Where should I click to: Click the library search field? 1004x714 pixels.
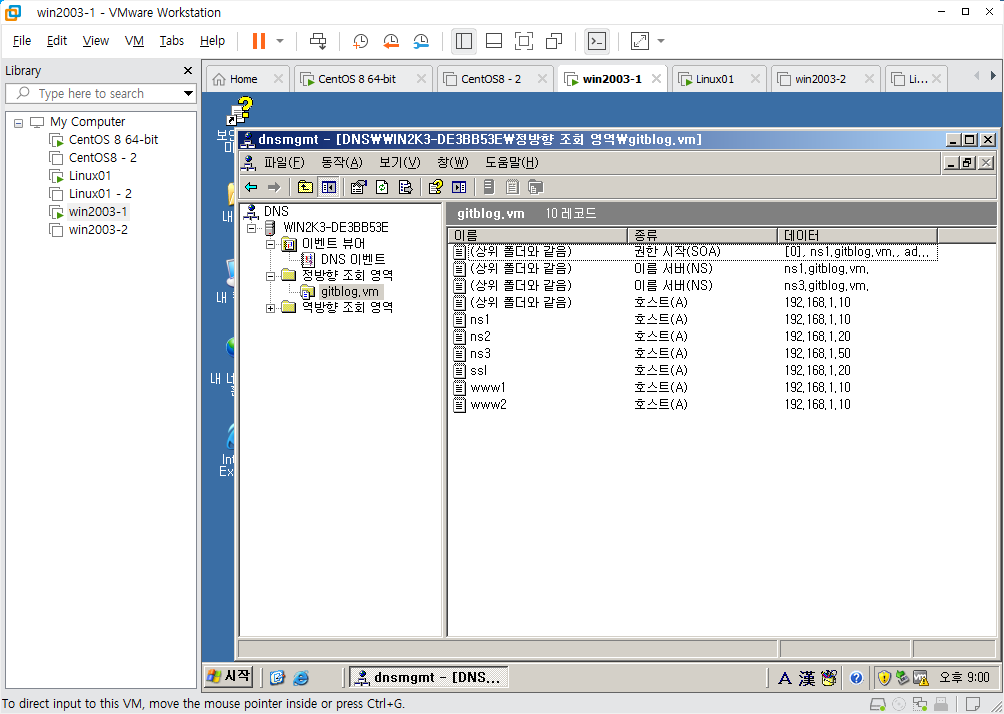pos(100,93)
